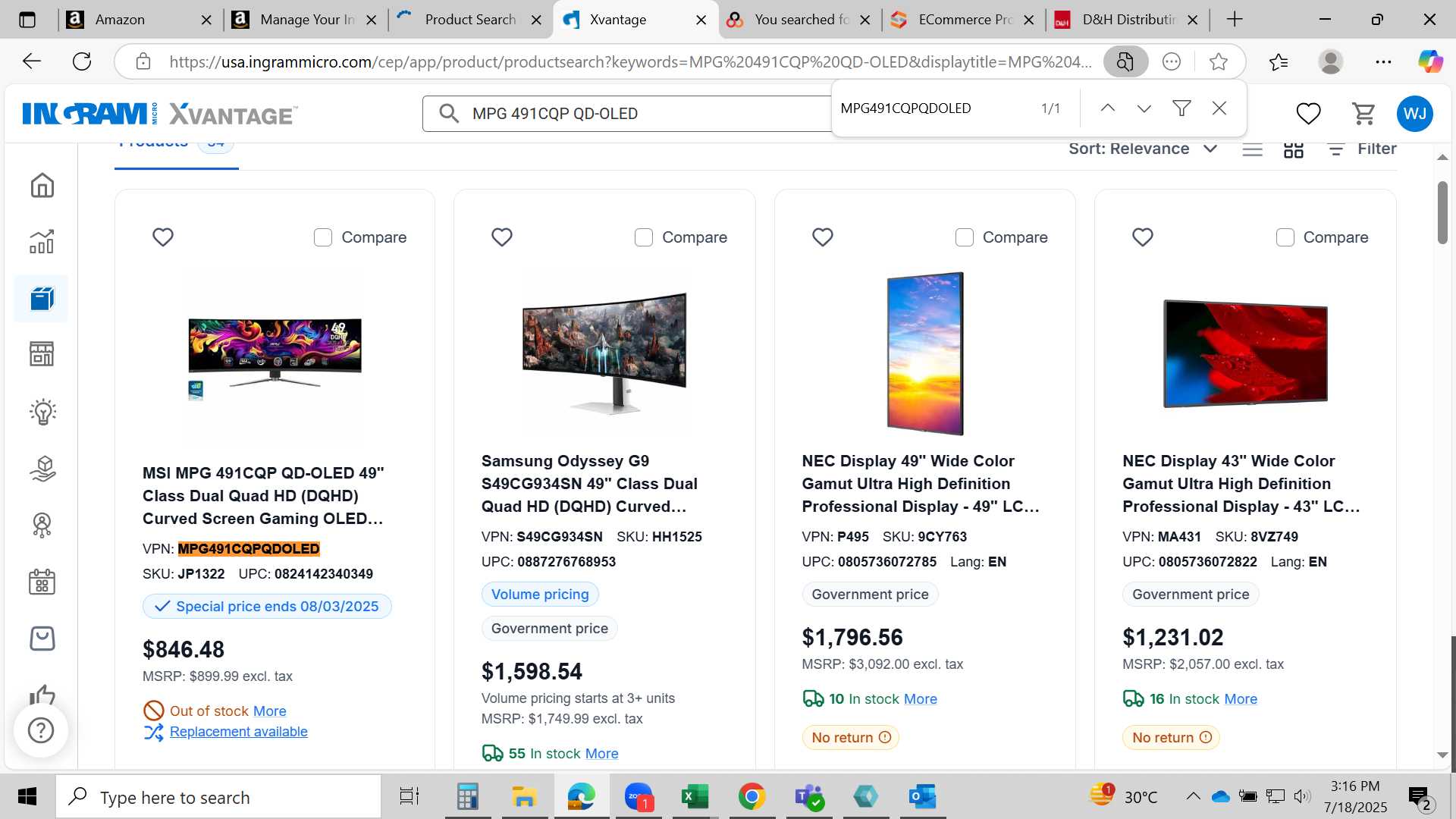Click the Samsung Odyssey G9 monitor image
The height and width of the screenshot is (819, 1456).
pos(604,353)
